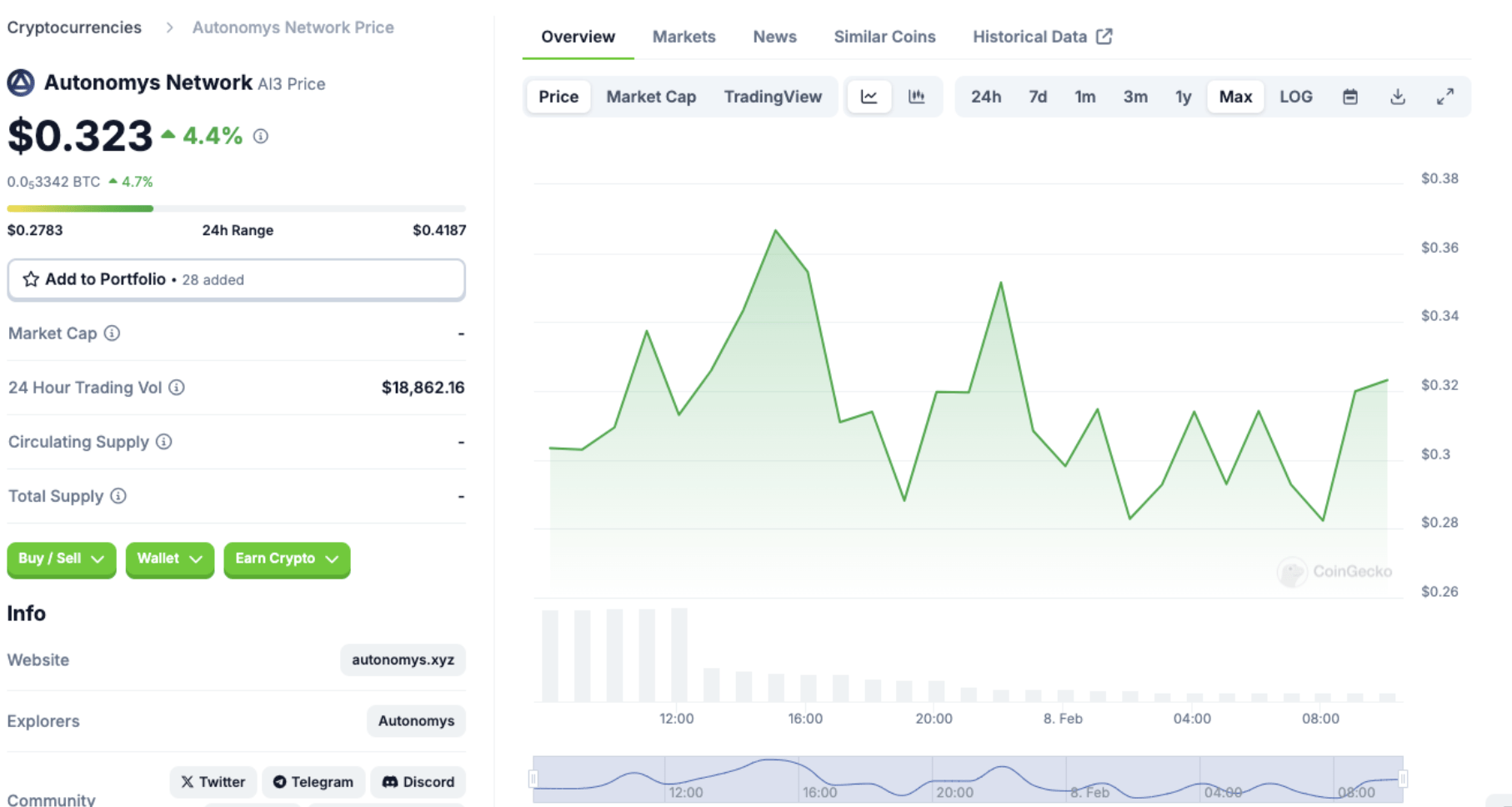This screenshot has width=1512, height=807.
Task: Select the Market Cap chart mode
Action: [x=651, y=97]
